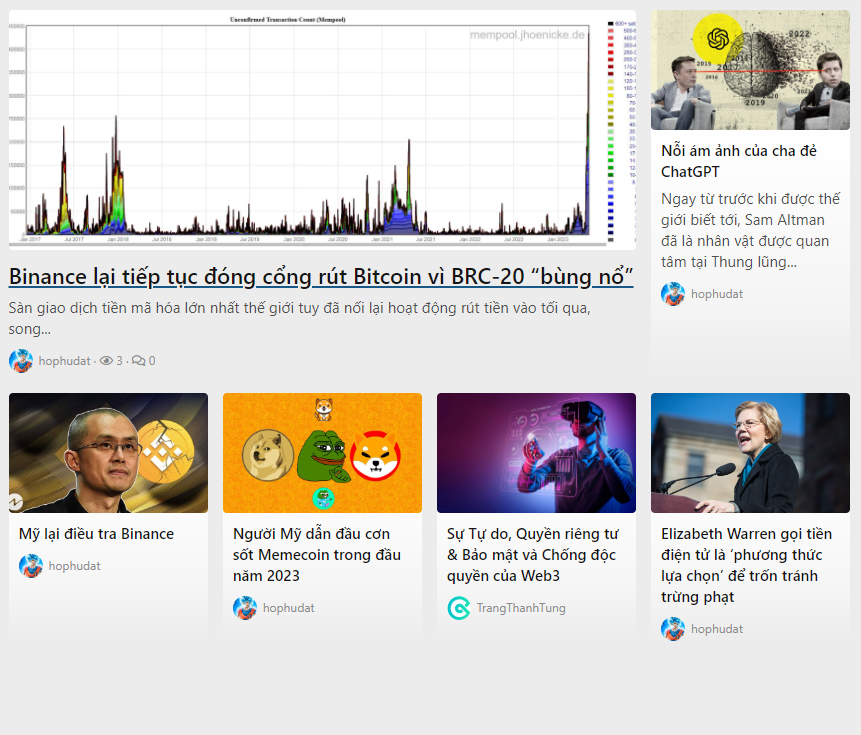The image size is (861, 735).
Task: Click hophudat avatar on Memecoin card
Action: 245,608
